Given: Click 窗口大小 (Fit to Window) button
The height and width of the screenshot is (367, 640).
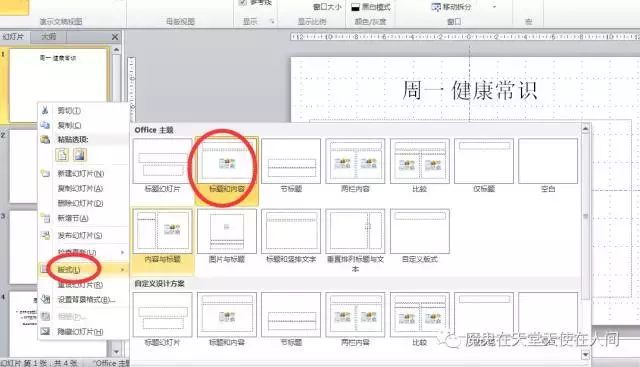Looking at the screenshot, I should pos(327,7).
